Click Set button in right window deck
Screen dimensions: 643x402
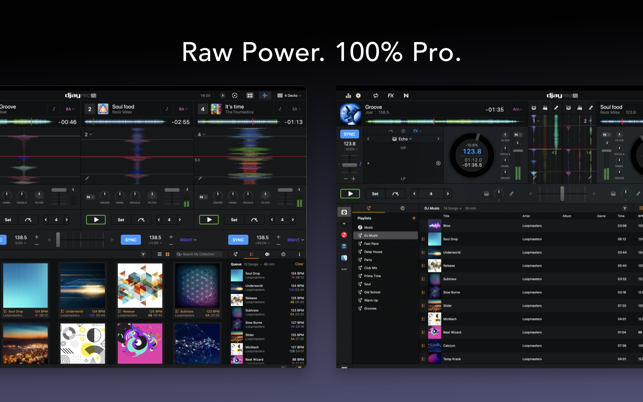pyautogui.click(x=375, y=194)
